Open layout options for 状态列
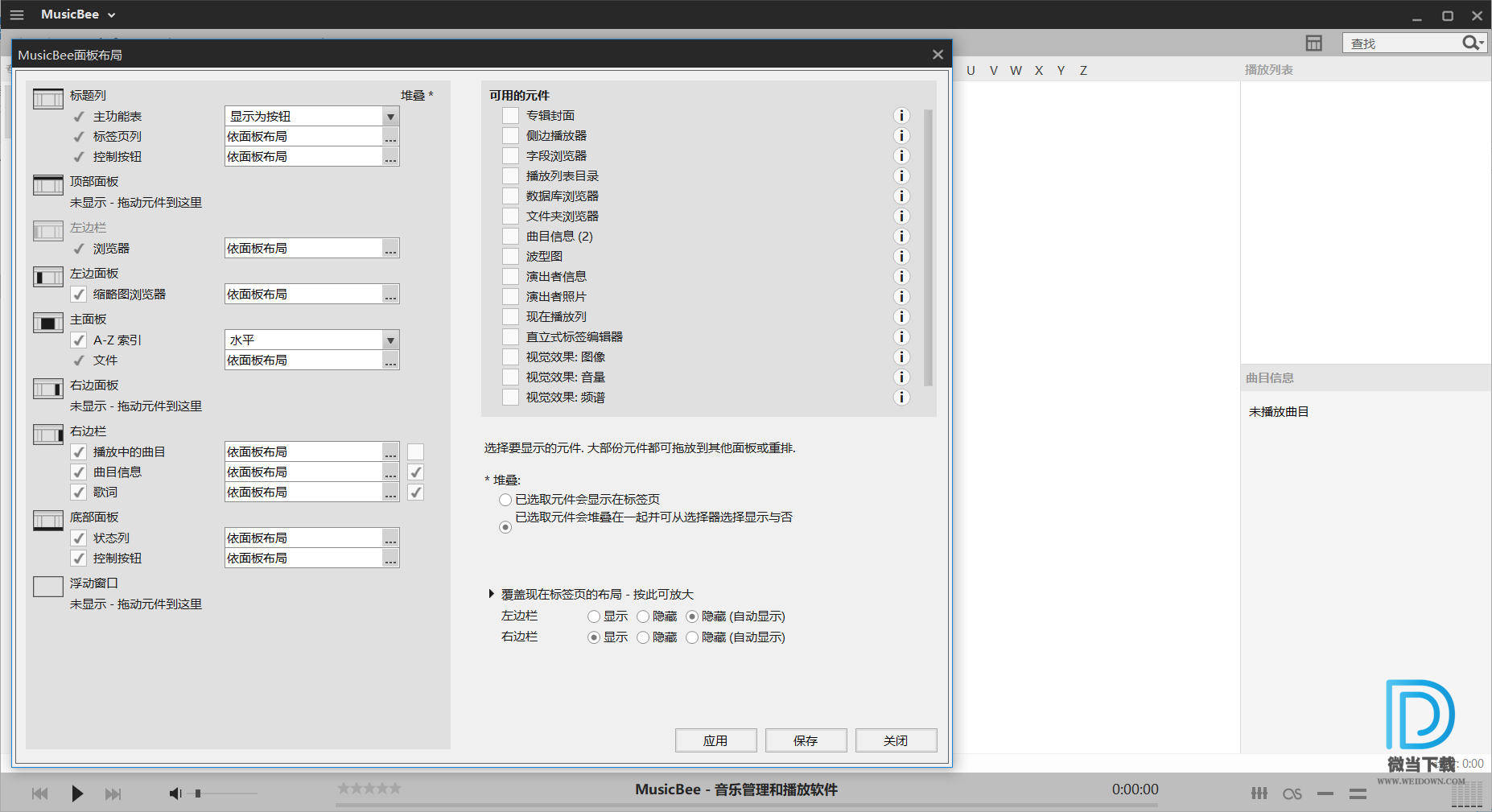This screenshot has width=1492, height=812. [390, 538]
